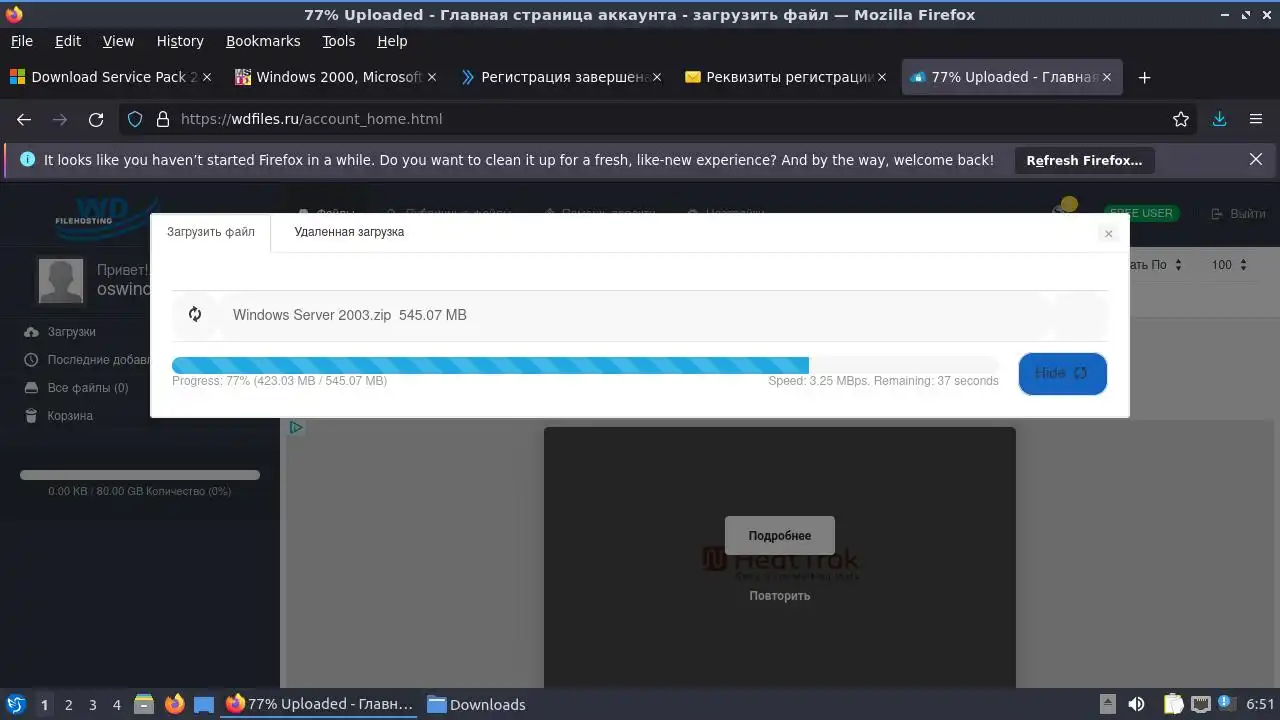The height and width of the screenshot is (720, 1280).
Task: Switch to Удаленная загрузка tab
Action: pyautogui.click(x=349, y=232)
